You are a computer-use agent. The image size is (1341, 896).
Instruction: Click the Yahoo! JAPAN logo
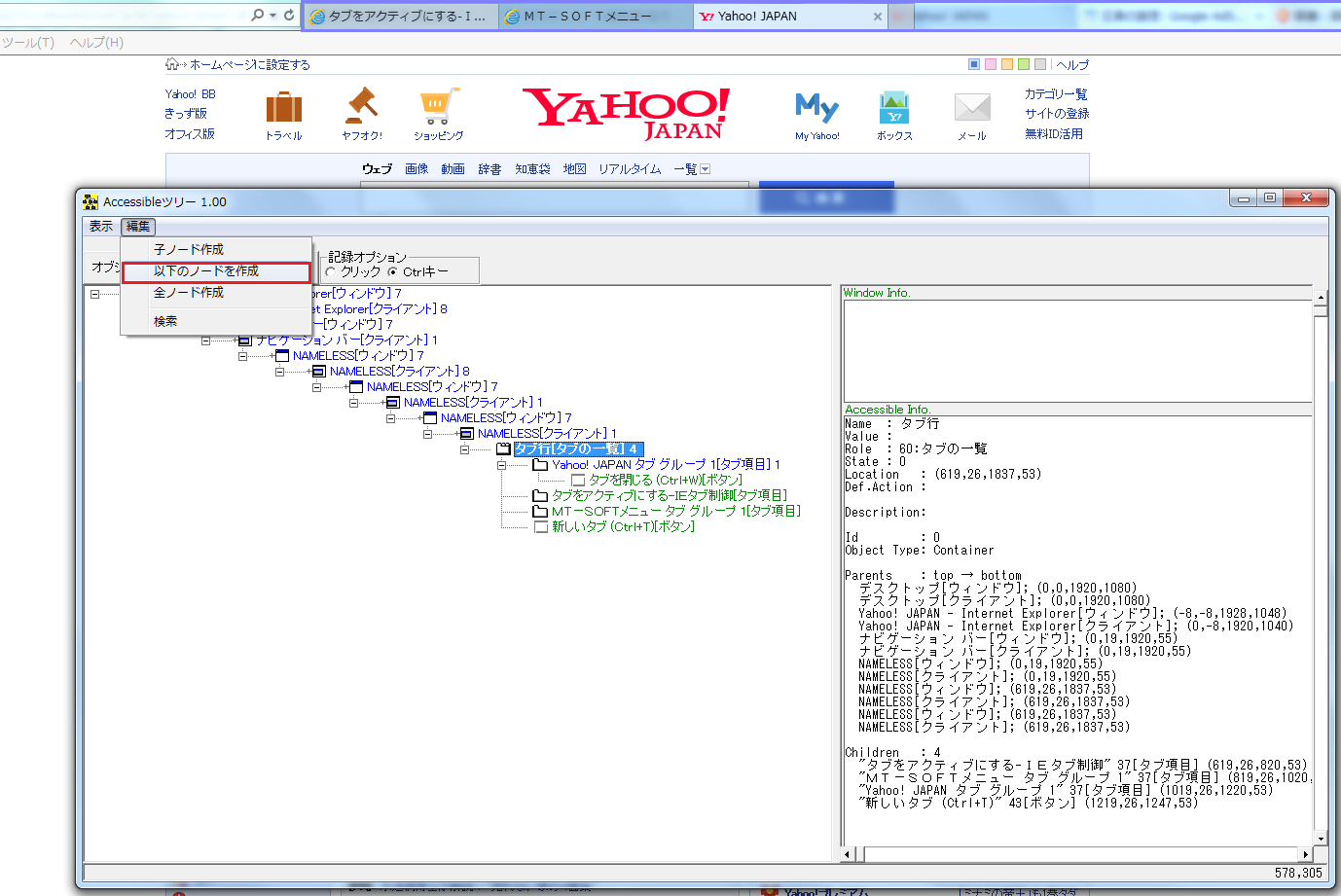[x=626, y=113]
